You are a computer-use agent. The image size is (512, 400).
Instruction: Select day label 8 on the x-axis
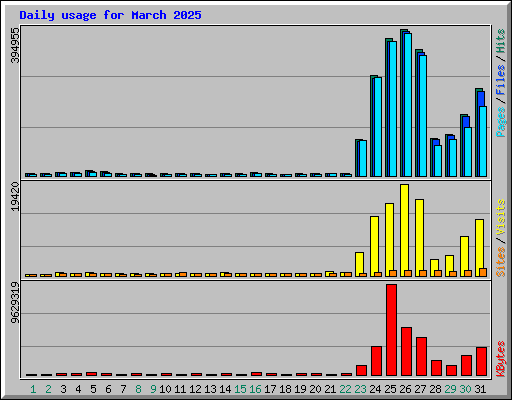pyautogui.click(x=138, y=389)
